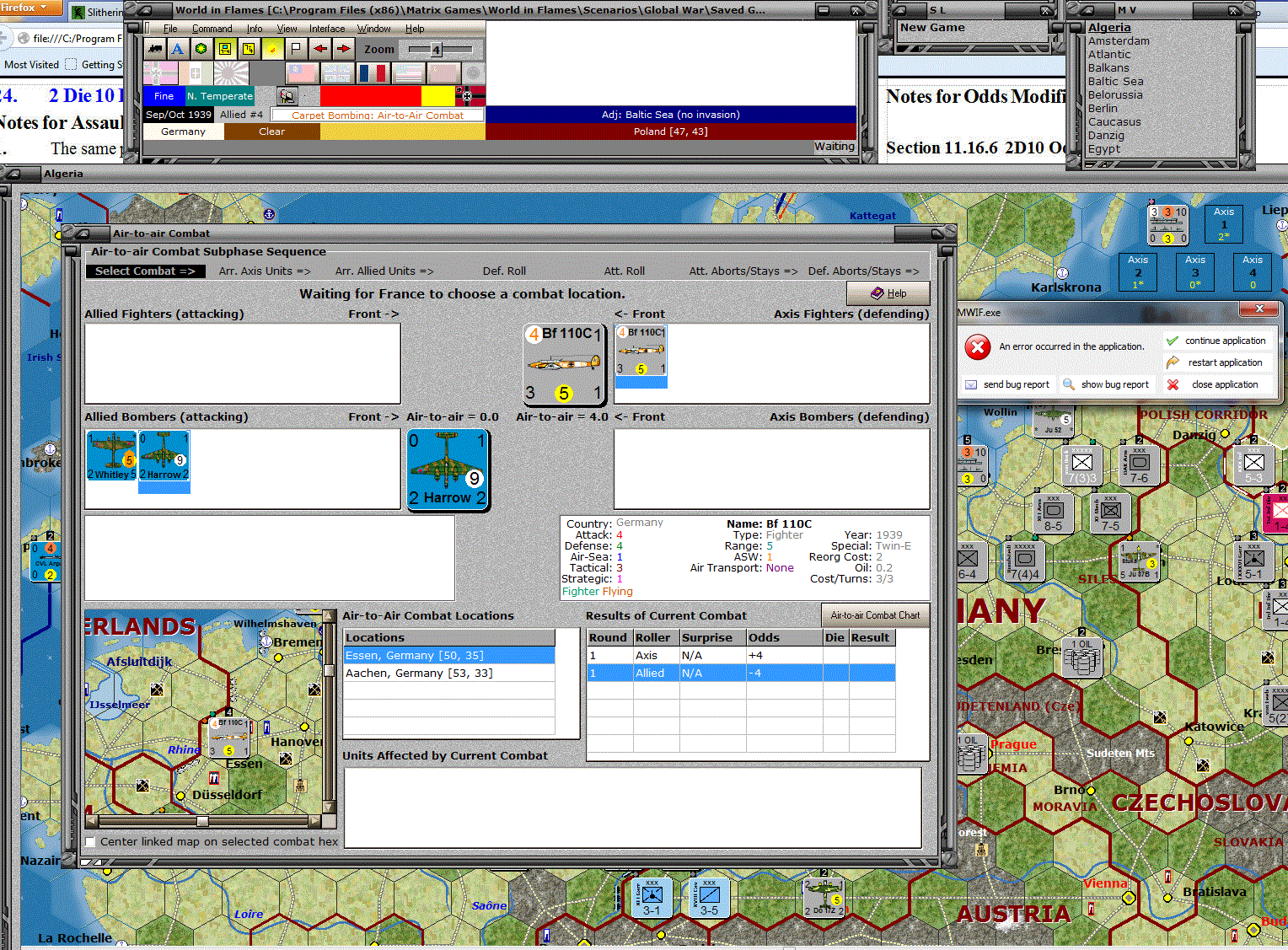Click send bug report

(1008, 384)
